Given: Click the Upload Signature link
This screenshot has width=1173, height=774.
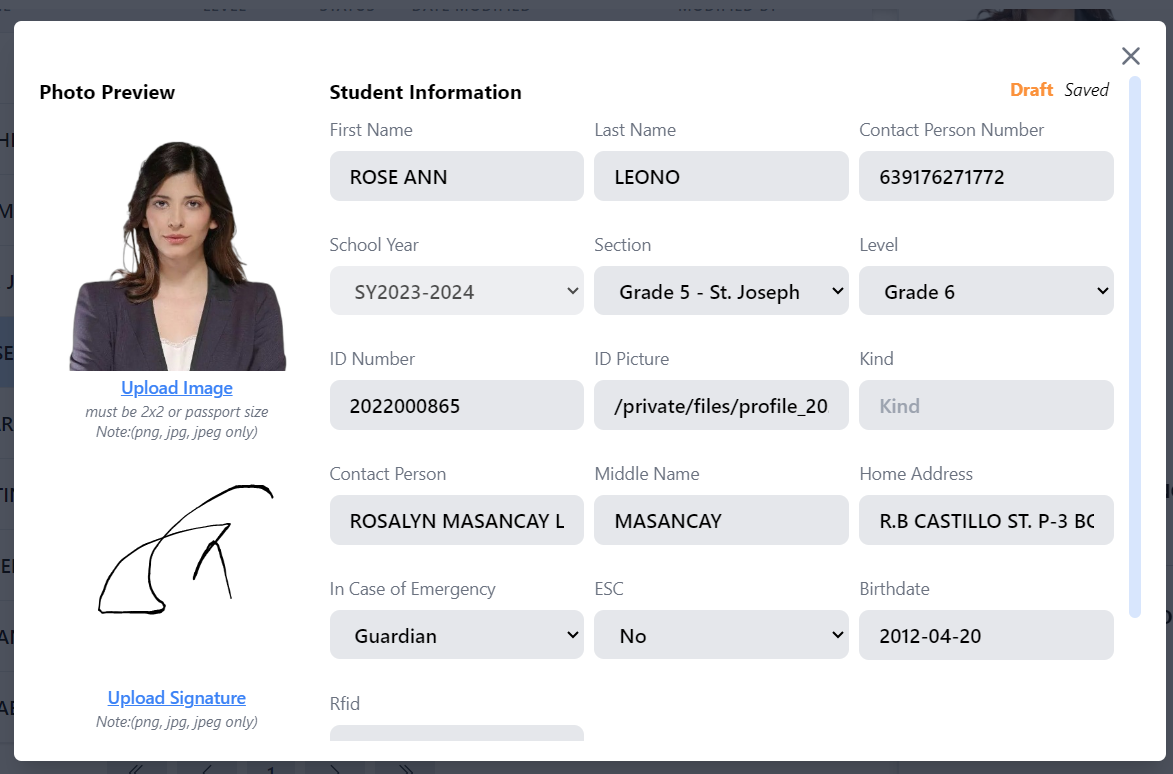Looking at the screenshot, I should tap(177, 698).
